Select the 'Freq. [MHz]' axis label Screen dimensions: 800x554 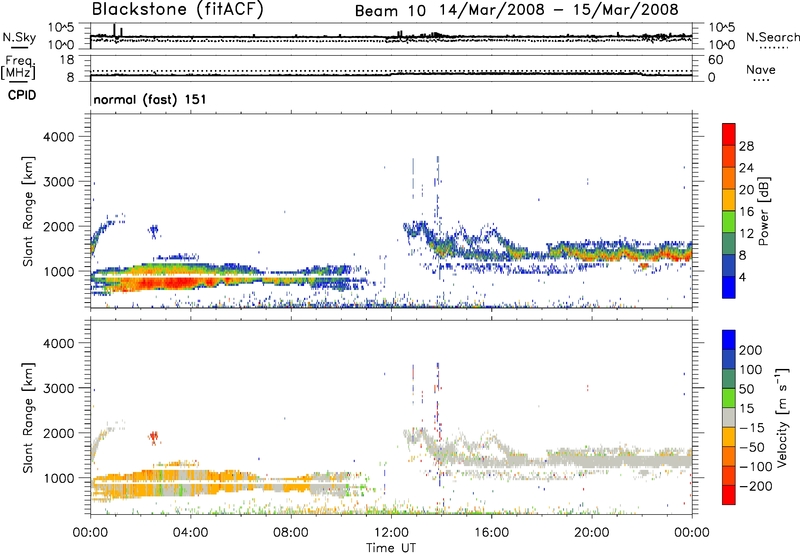click(18, 67)
